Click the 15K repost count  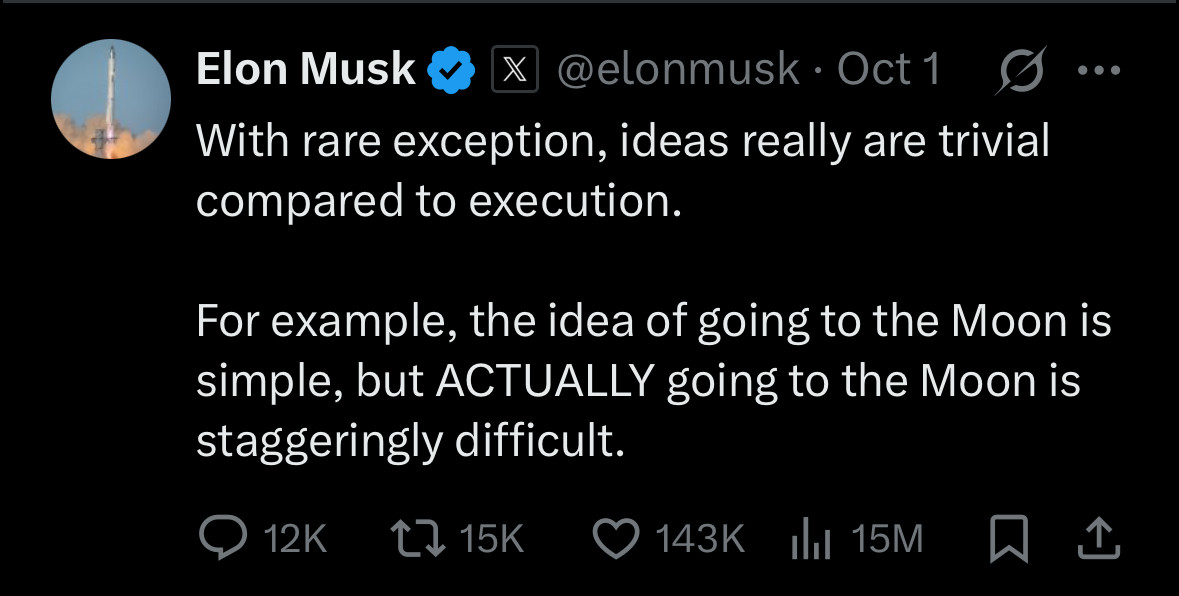[493, 540]
